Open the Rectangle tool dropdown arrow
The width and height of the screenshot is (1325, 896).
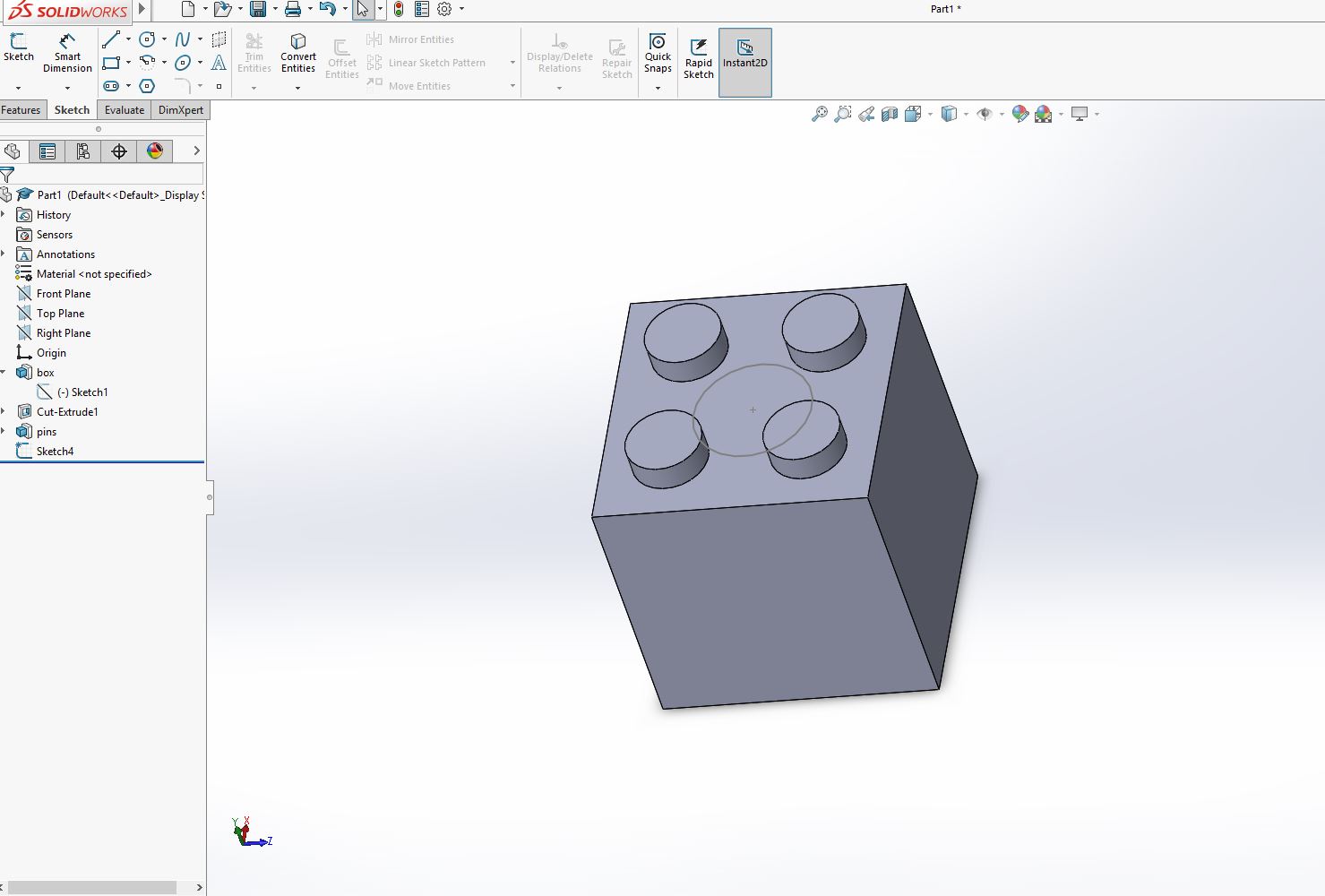(x=128, y=63)
